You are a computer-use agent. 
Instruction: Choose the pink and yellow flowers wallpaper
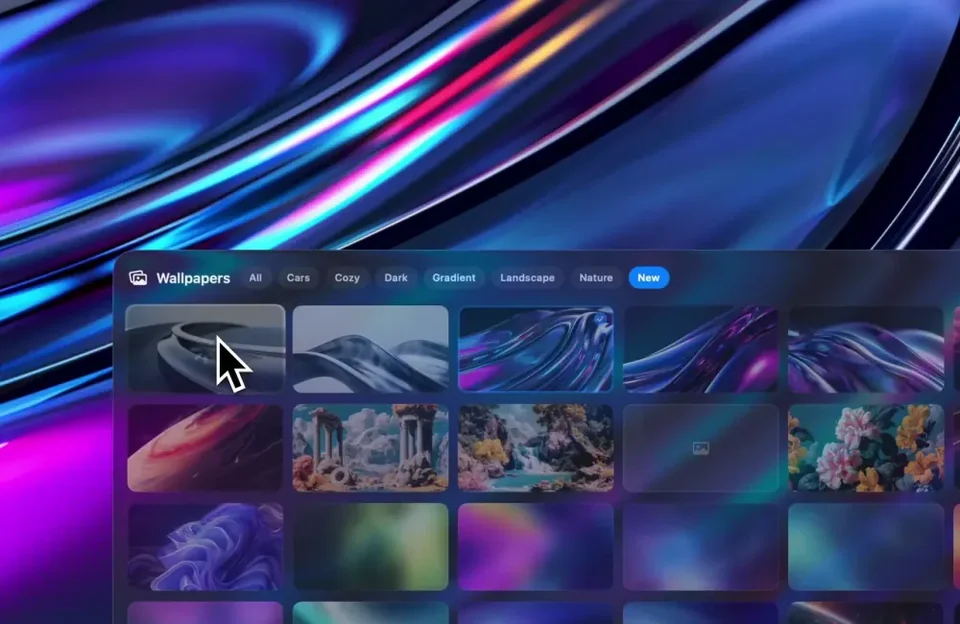point(866,448)
